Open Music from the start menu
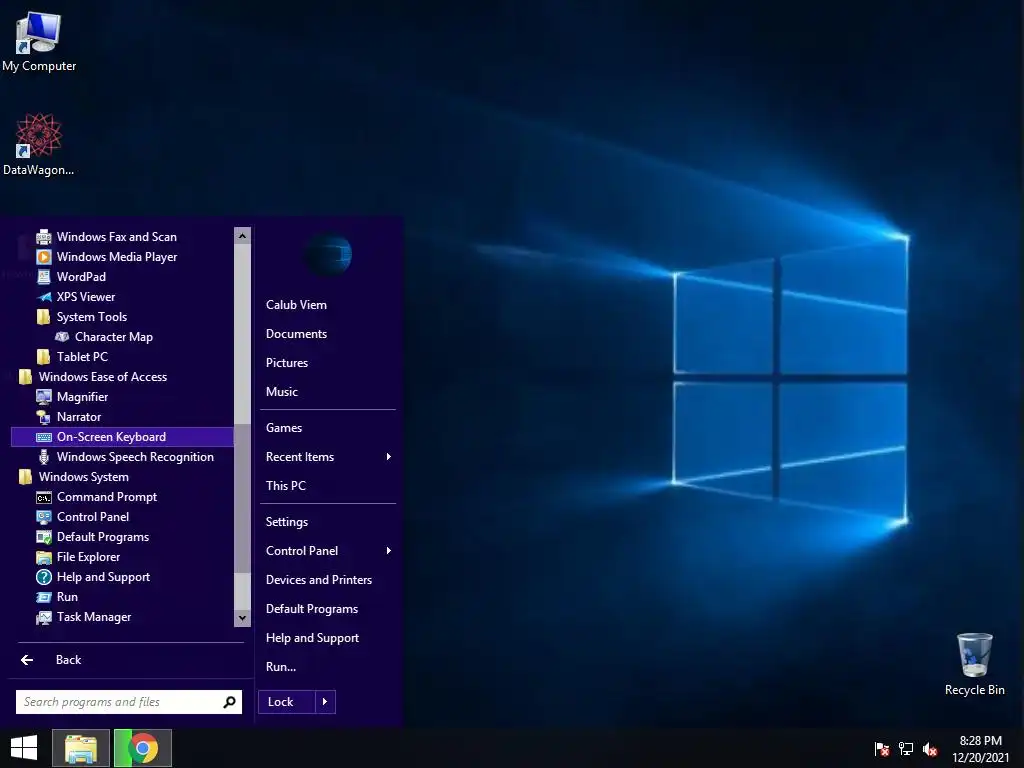 click(x=281, y=392)
